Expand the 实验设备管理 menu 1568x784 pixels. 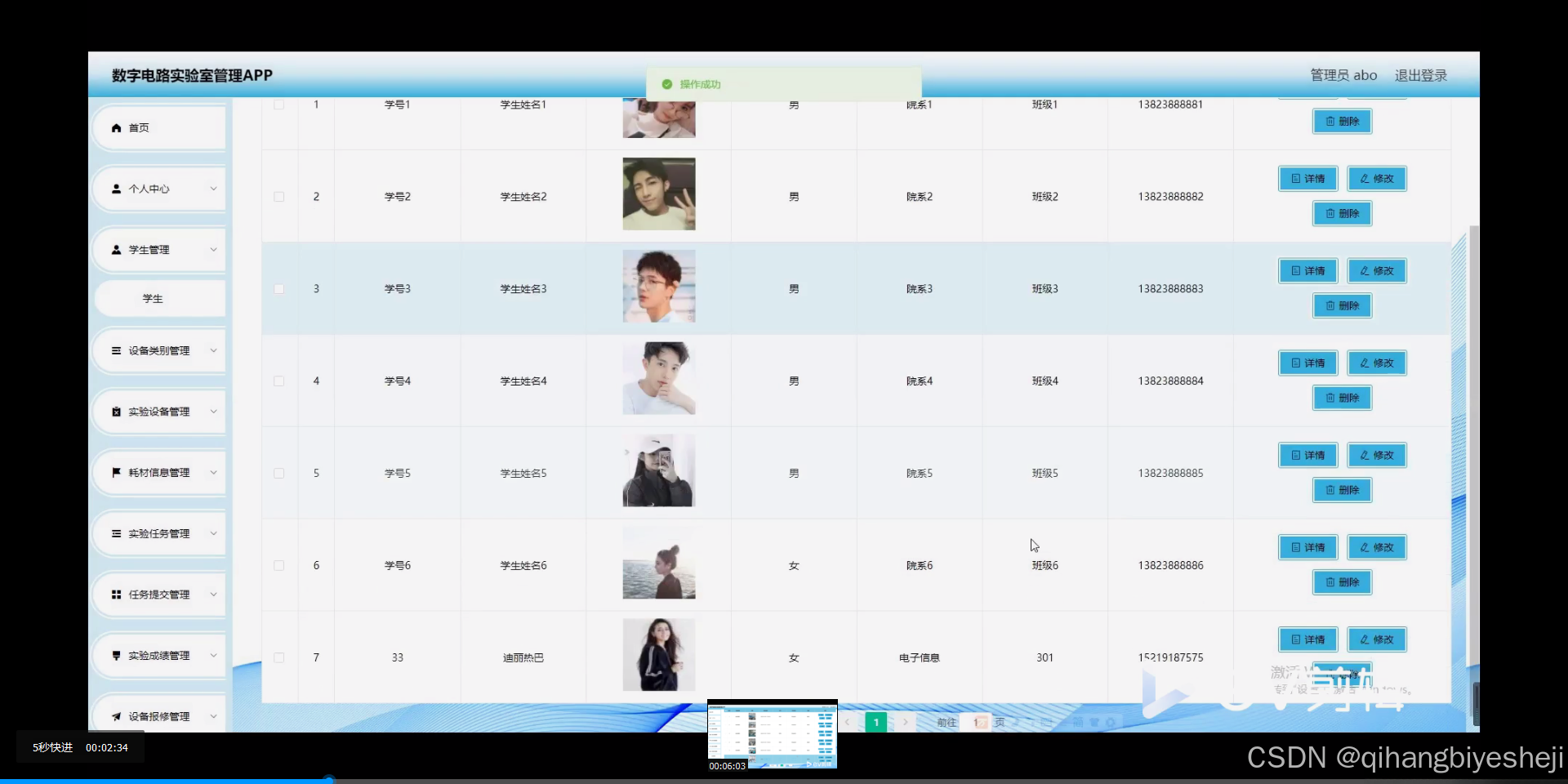click(159, 412)
